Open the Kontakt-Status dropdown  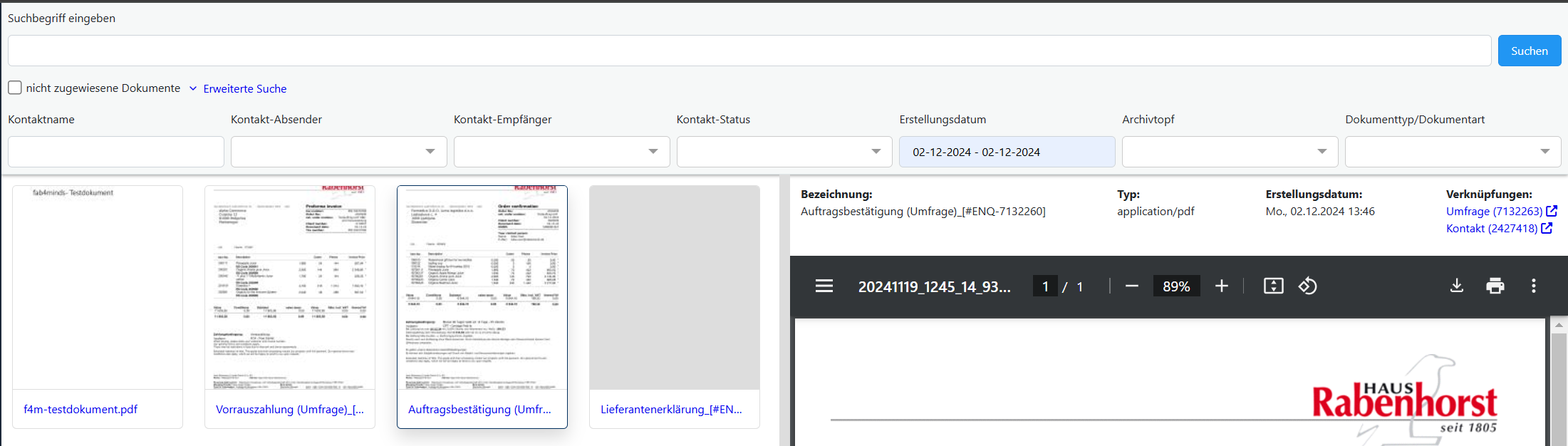[784, 152]
